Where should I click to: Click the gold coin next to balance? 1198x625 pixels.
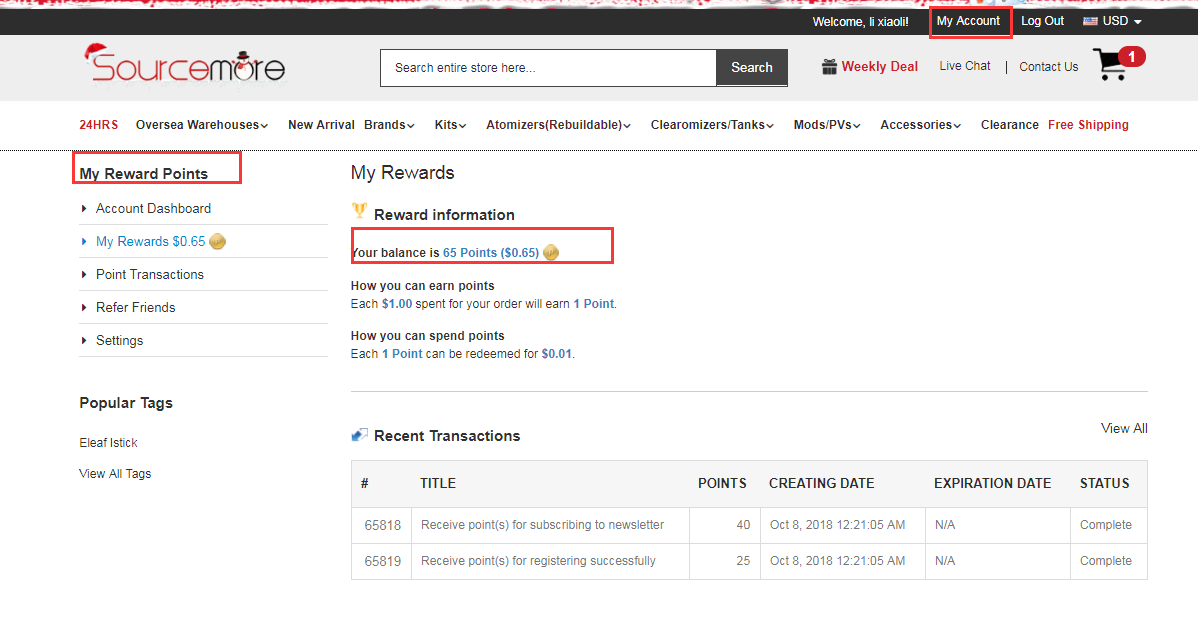(x=551, y=252)
